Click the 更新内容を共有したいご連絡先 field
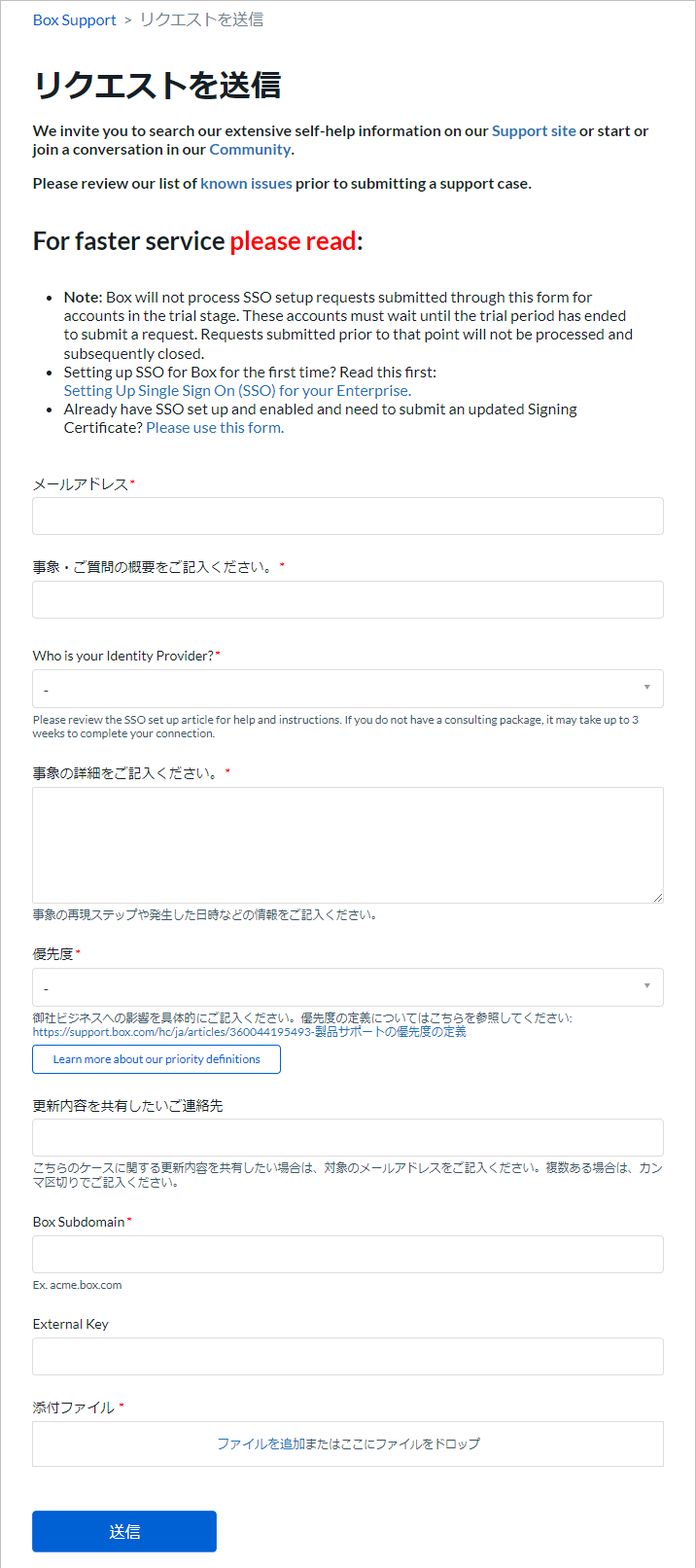The width and height of the screenshot is (696, 1568). (x=347, y=1137)
